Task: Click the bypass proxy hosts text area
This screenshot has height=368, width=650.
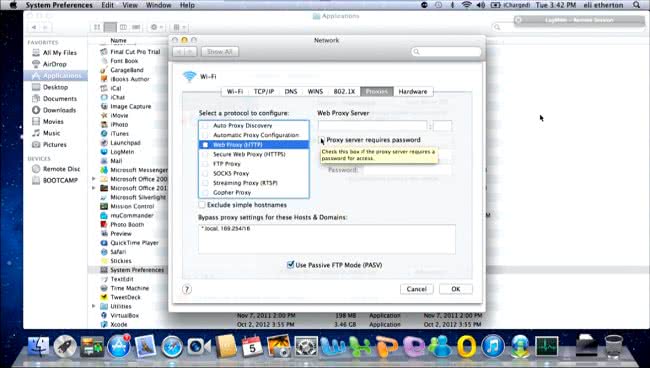Action: 327,239
